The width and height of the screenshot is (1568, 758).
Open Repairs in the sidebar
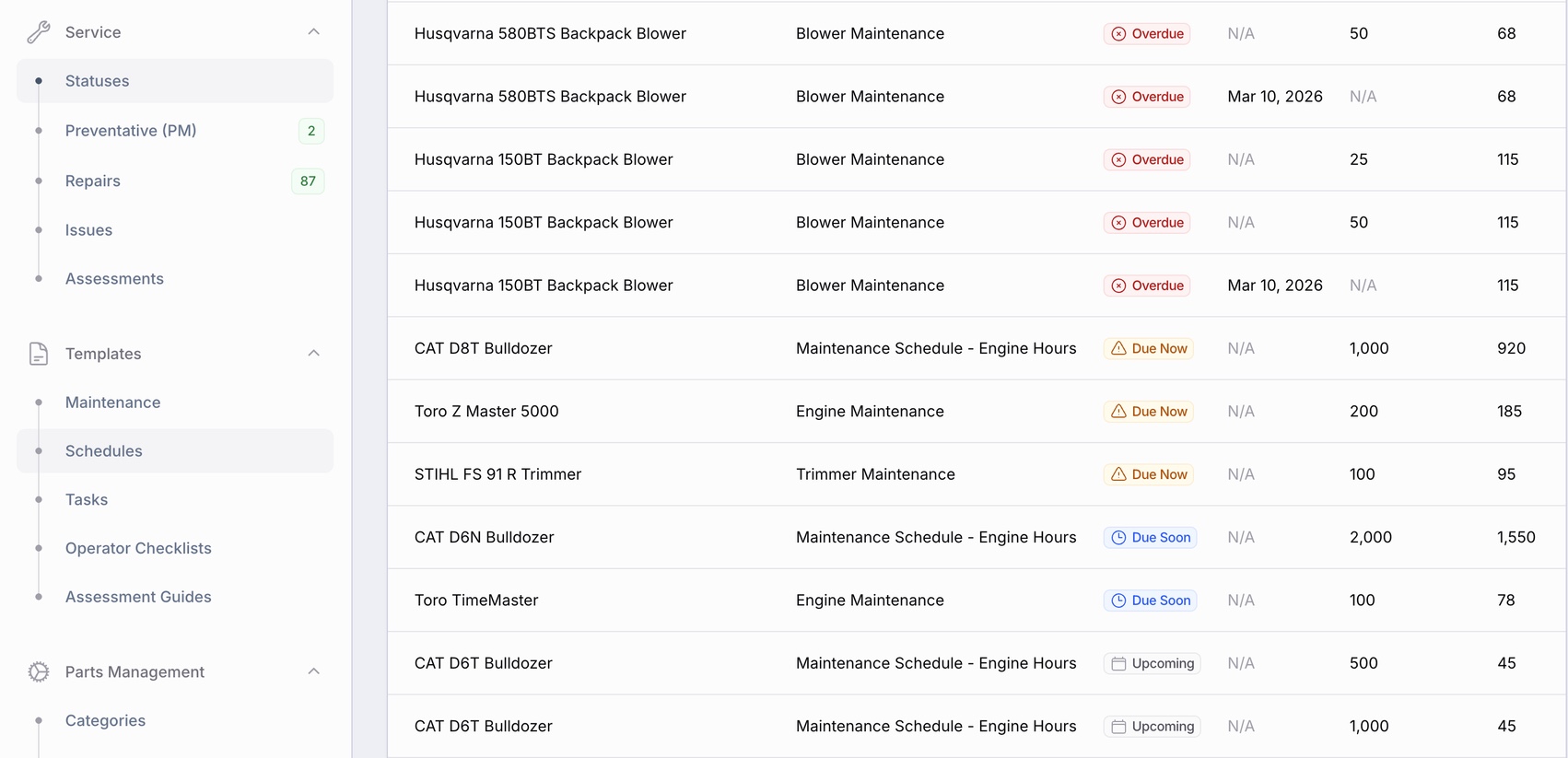tap(93, 181)
